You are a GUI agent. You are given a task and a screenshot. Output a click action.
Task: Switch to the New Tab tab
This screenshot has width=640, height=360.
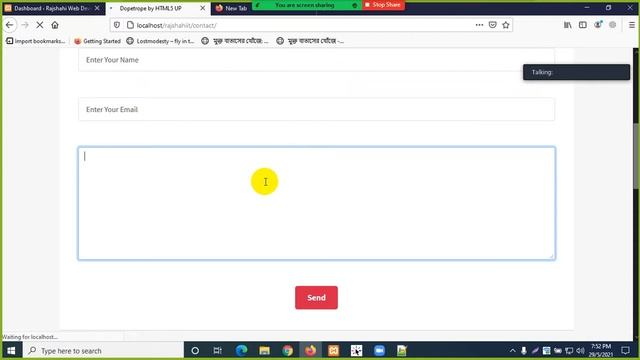231,8
